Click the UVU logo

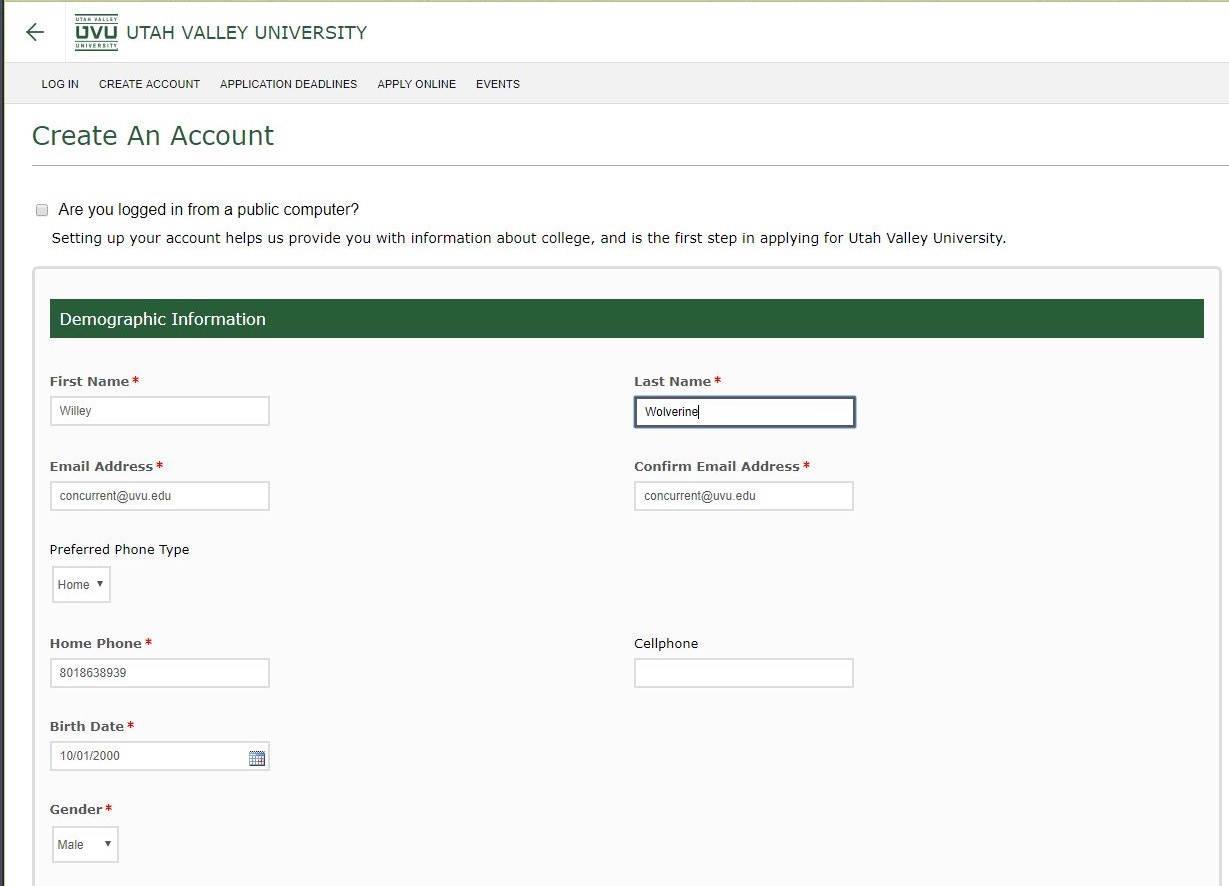(96, 32)
